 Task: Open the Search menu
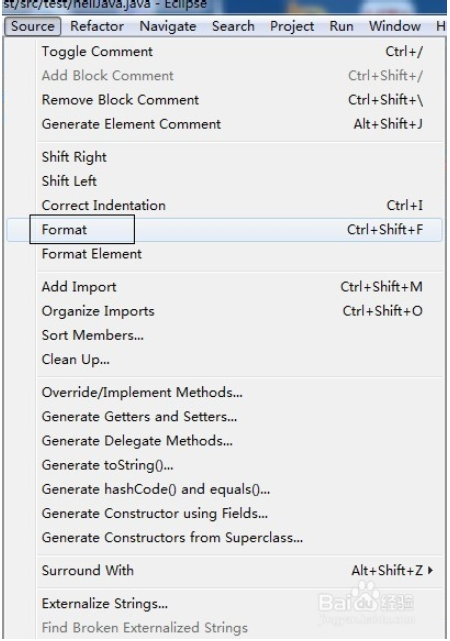233,26
